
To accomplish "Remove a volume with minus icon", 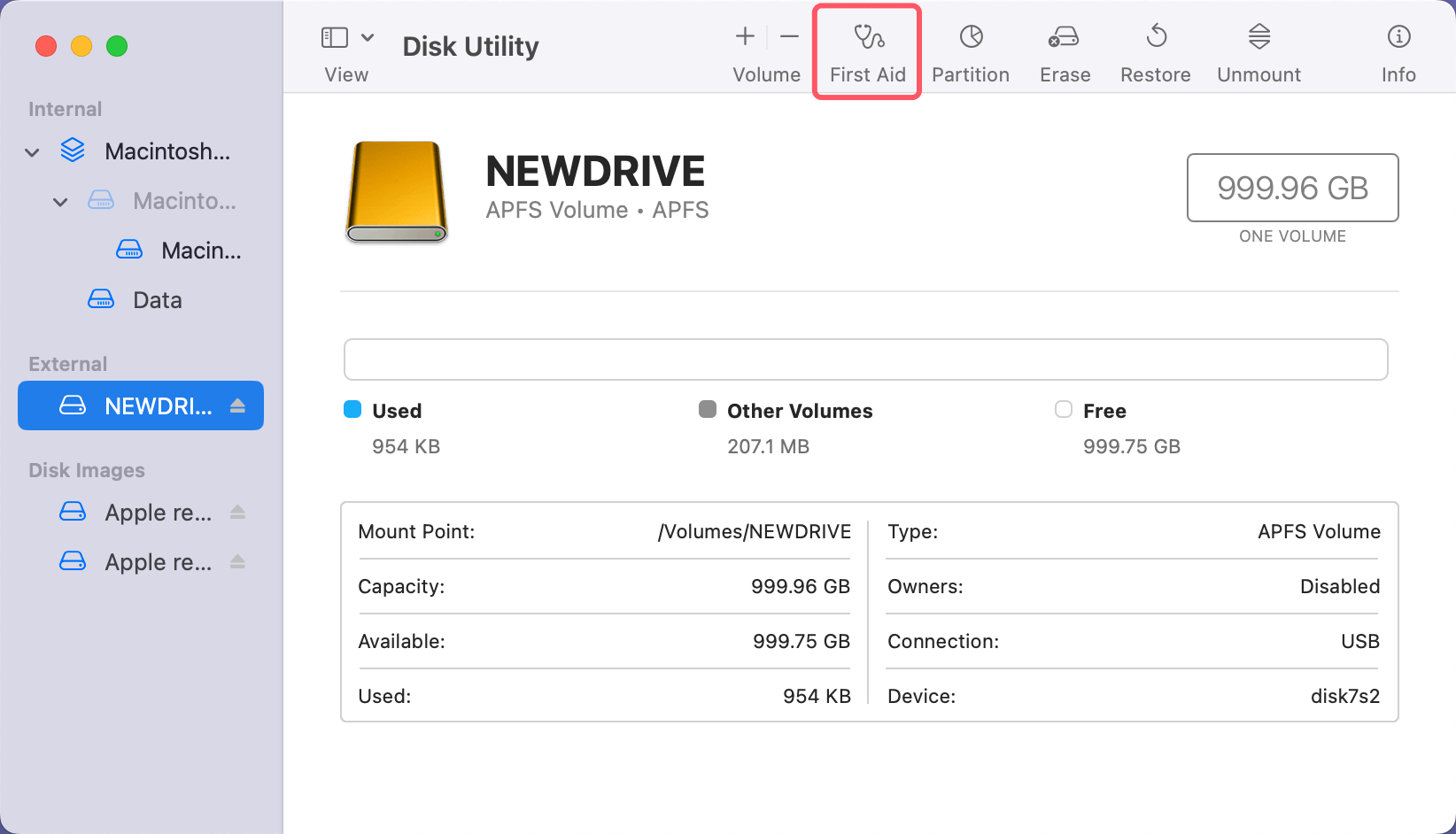I will [789, 36].
